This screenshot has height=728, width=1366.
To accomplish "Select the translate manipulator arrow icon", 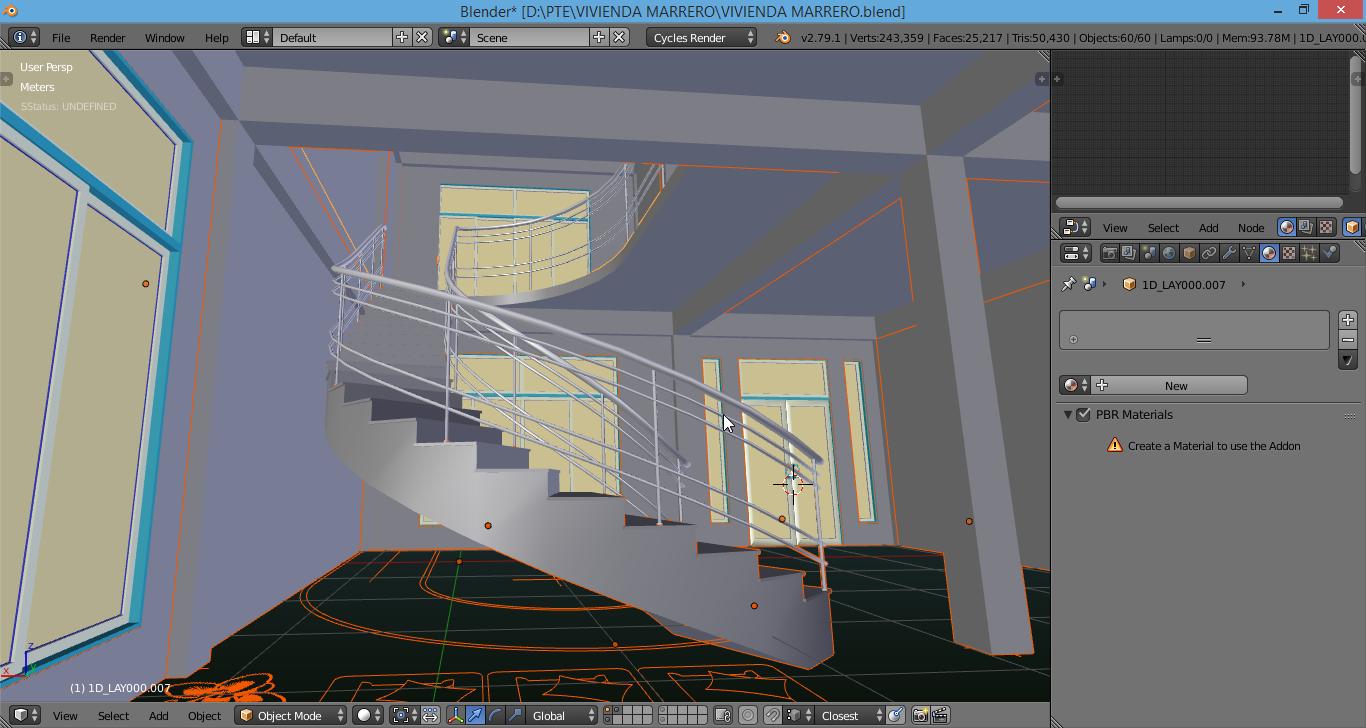I will click(x=475, y=715).
